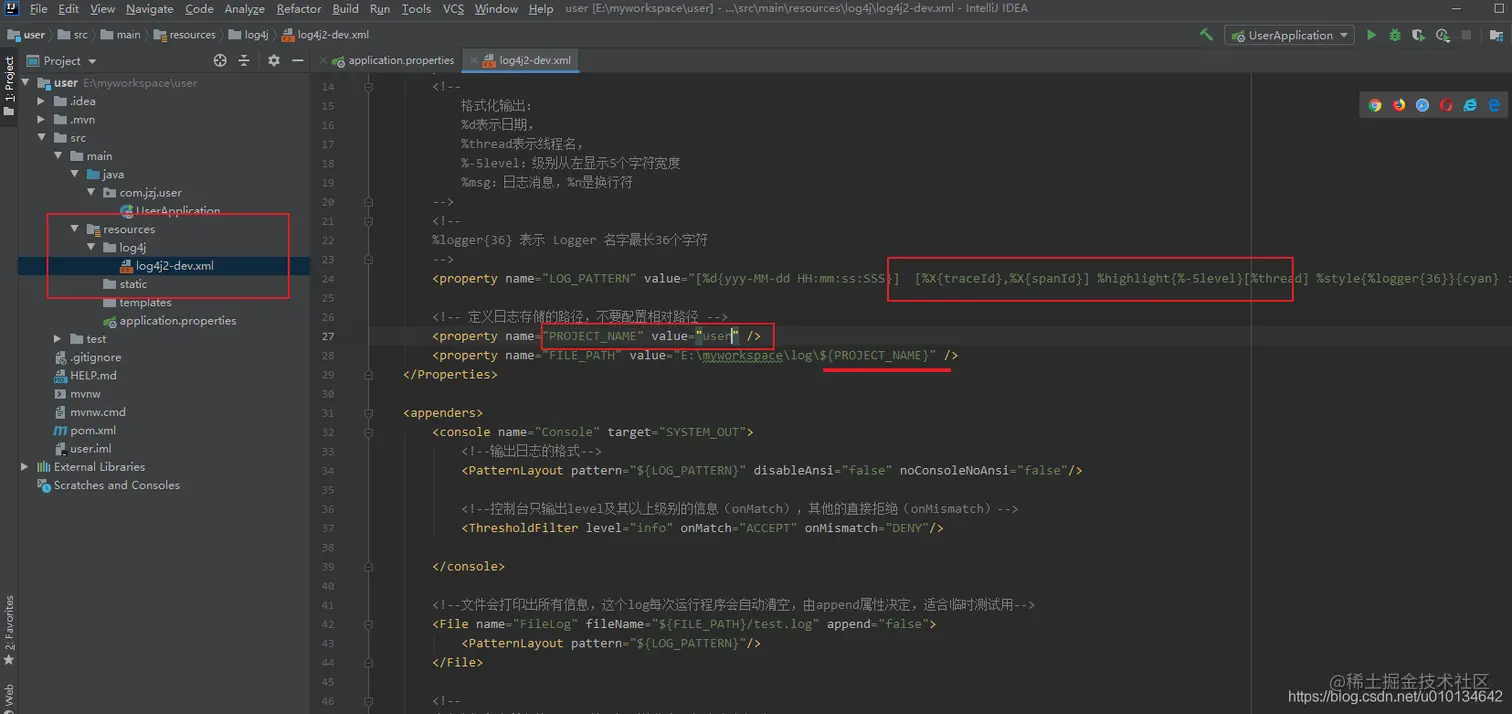Click Run with Coverage shield icon
This screenshot has width=1512, height=714.
tap(1418, 35)
